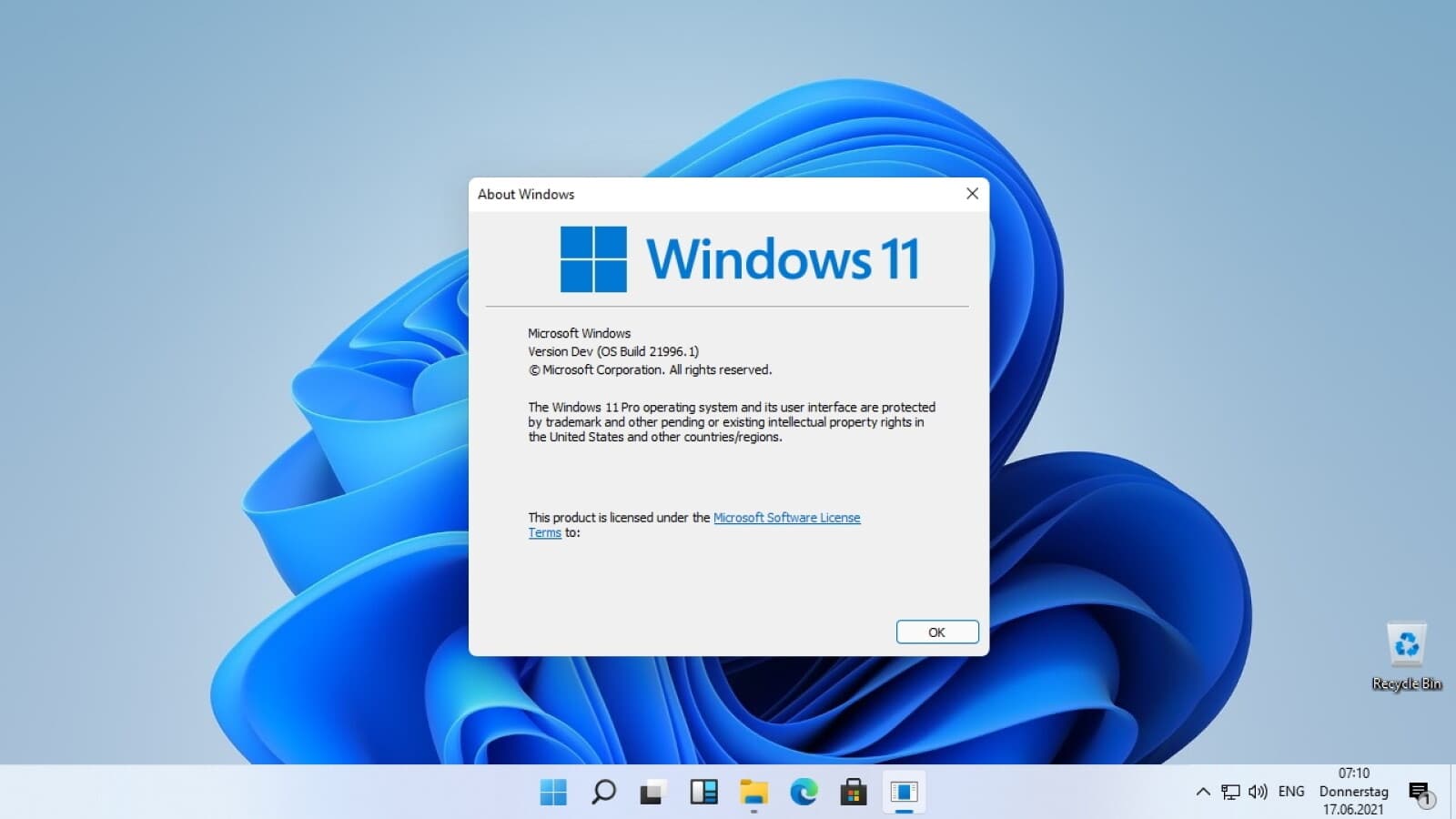Click 'The Windows 11 Pro operating system' paragraph
1456x819 pixels.
(732, 422)
